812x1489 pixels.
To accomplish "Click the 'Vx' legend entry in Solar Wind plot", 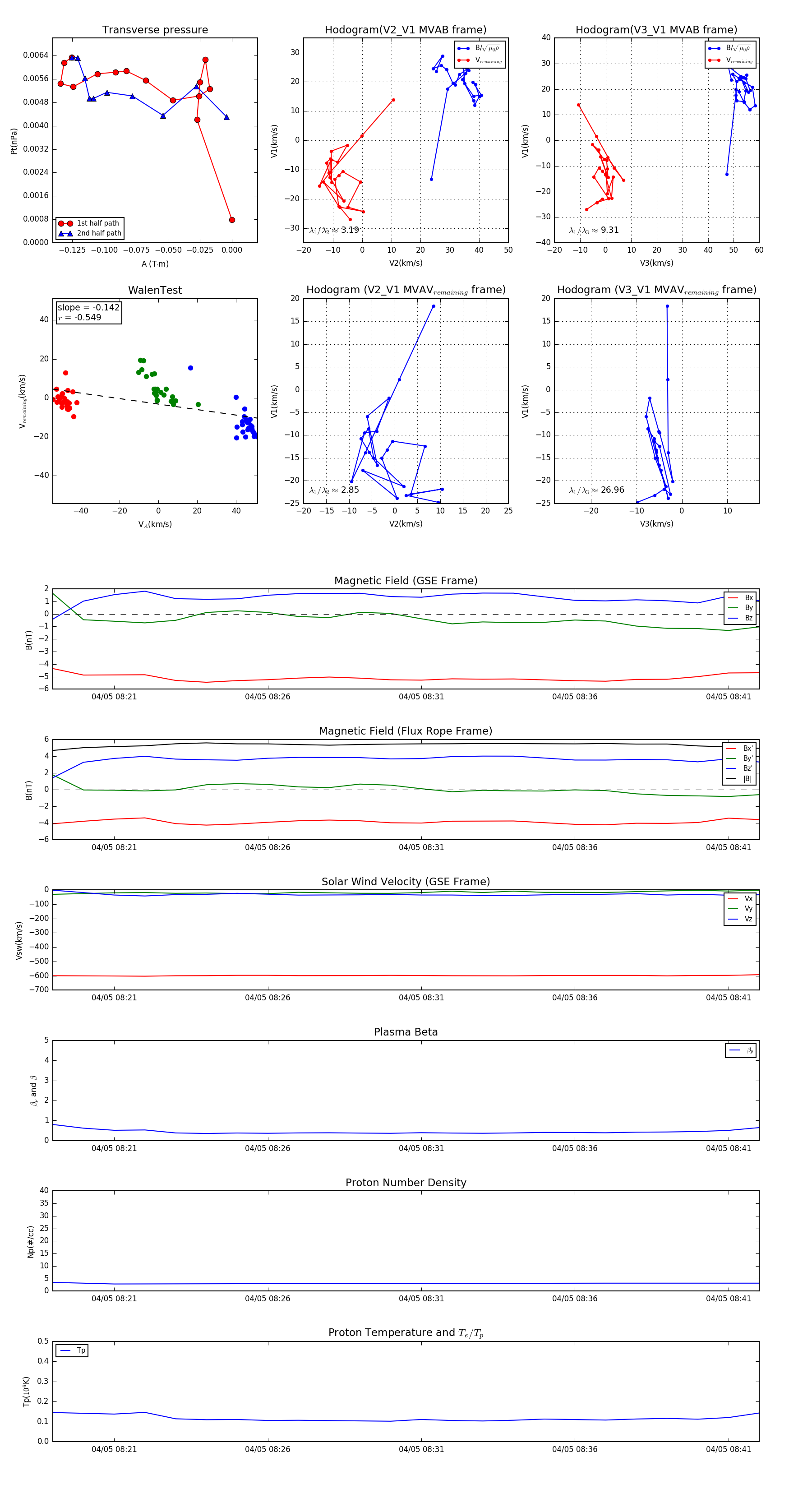I will click(740, 898).
